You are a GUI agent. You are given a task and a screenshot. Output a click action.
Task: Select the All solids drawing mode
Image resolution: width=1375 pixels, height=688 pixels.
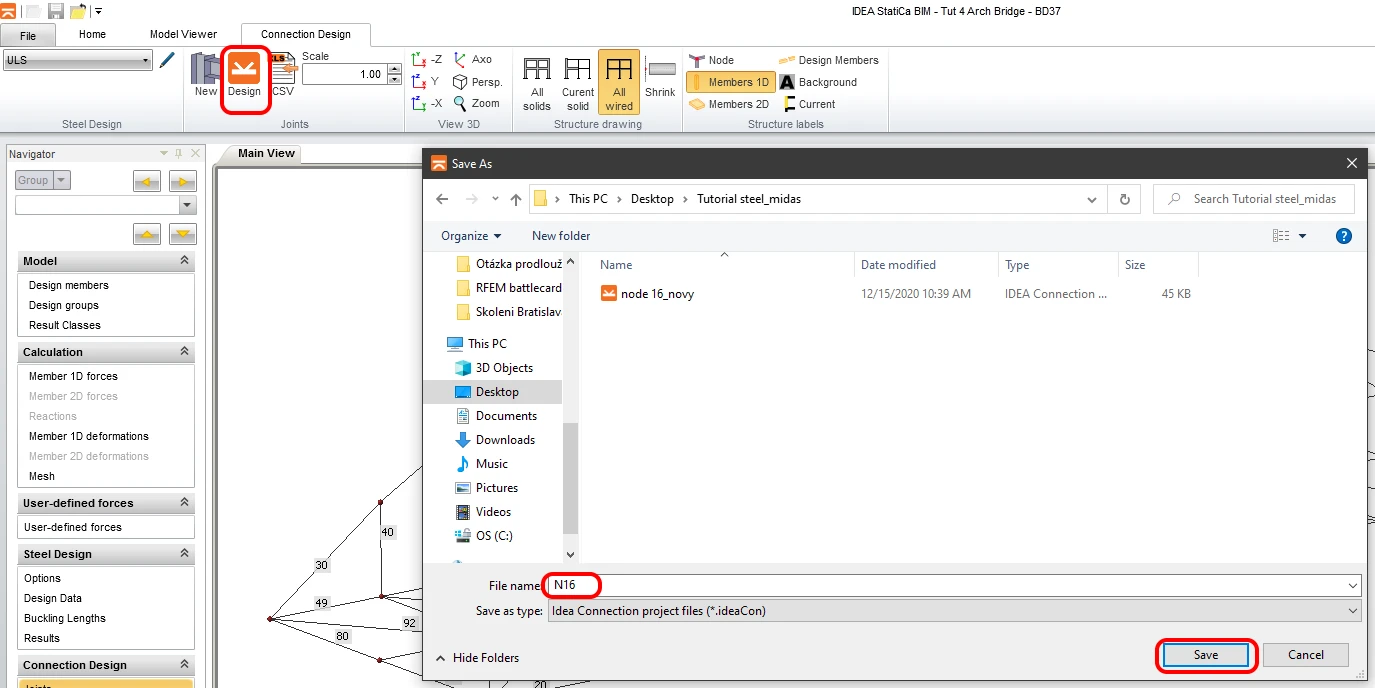(x=537, y=81)
